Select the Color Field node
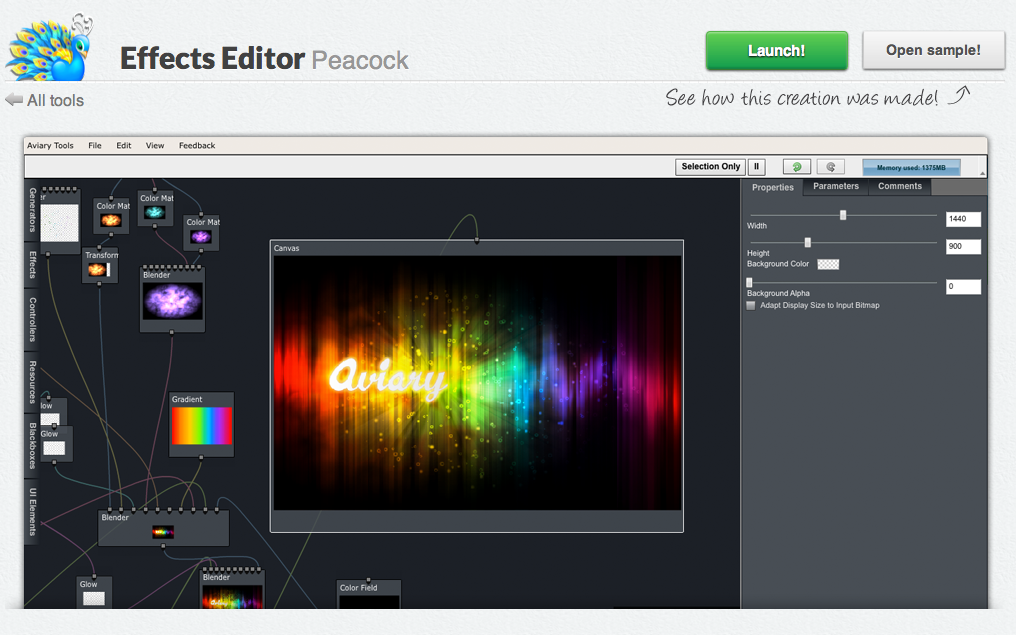The height and width of the screenshot is (635, 1016). pyautogui.click(x=369, y=594)
